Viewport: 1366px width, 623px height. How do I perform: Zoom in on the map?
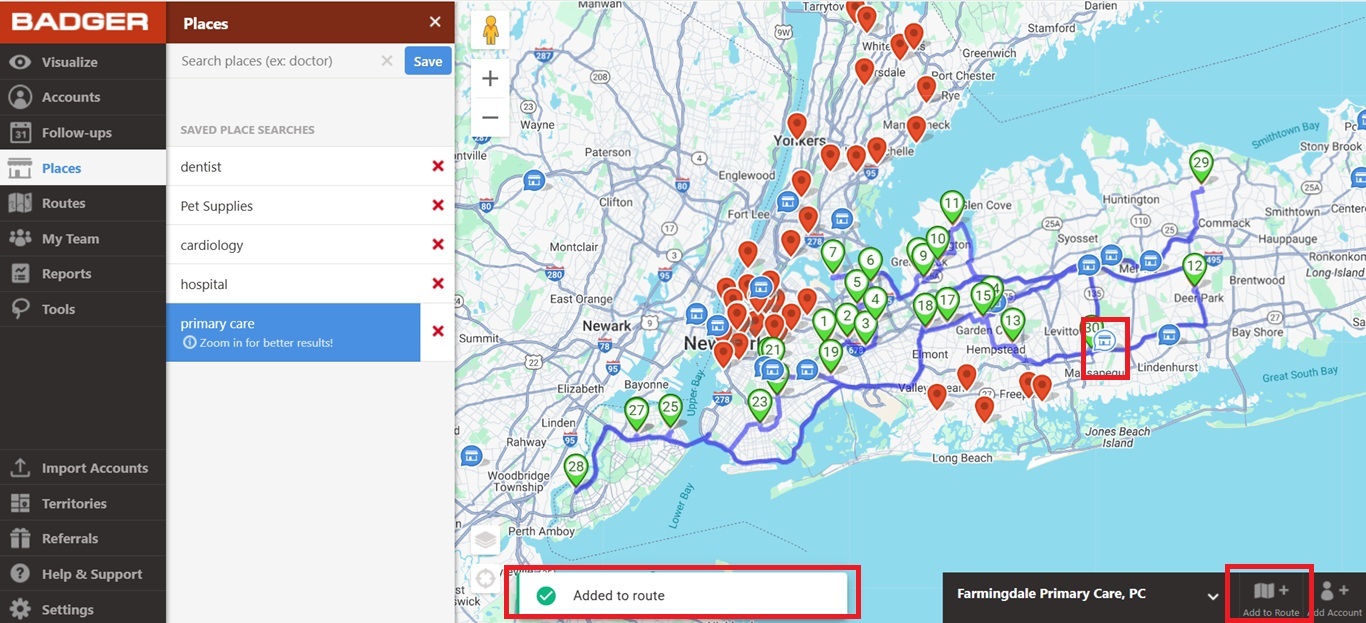pyautogui.click(x=490, y=79)
